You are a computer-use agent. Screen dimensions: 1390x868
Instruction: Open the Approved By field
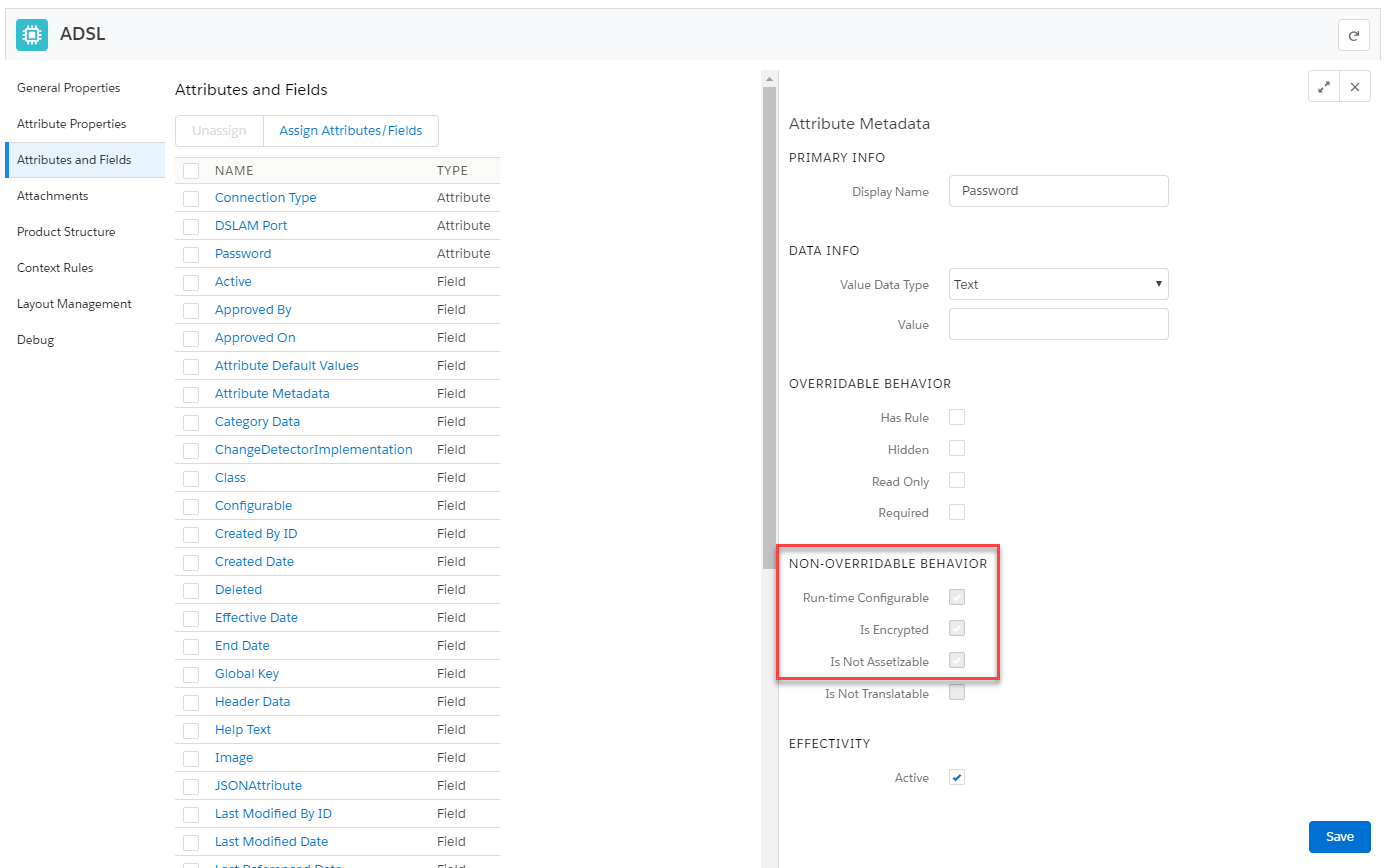pyautogui.click(x=253, y=310)
